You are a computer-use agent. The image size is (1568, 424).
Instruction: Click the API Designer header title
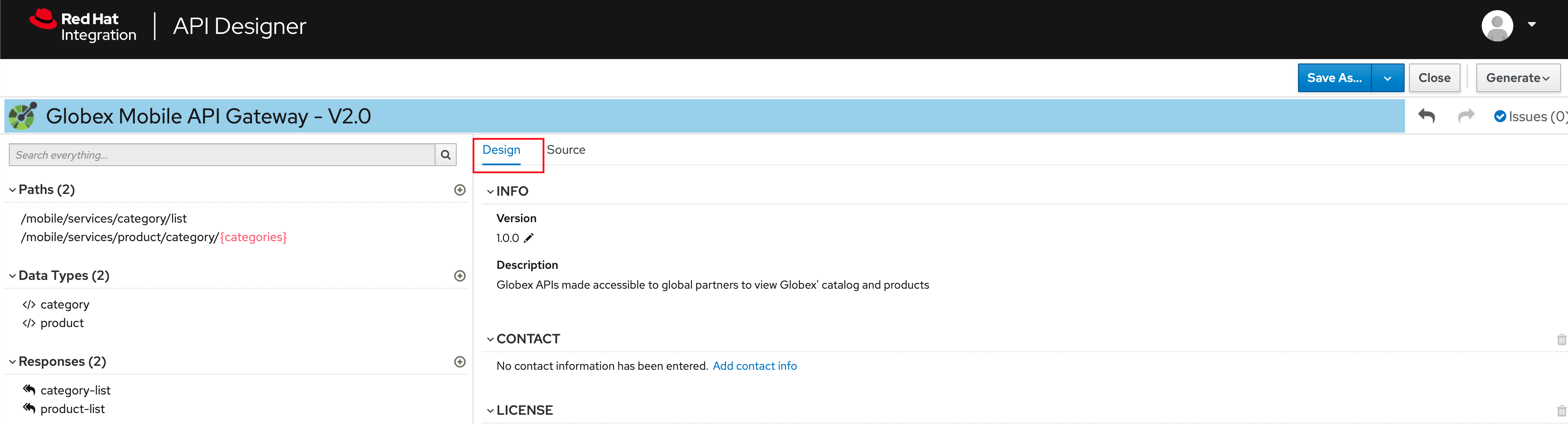(x=239, y=26)
